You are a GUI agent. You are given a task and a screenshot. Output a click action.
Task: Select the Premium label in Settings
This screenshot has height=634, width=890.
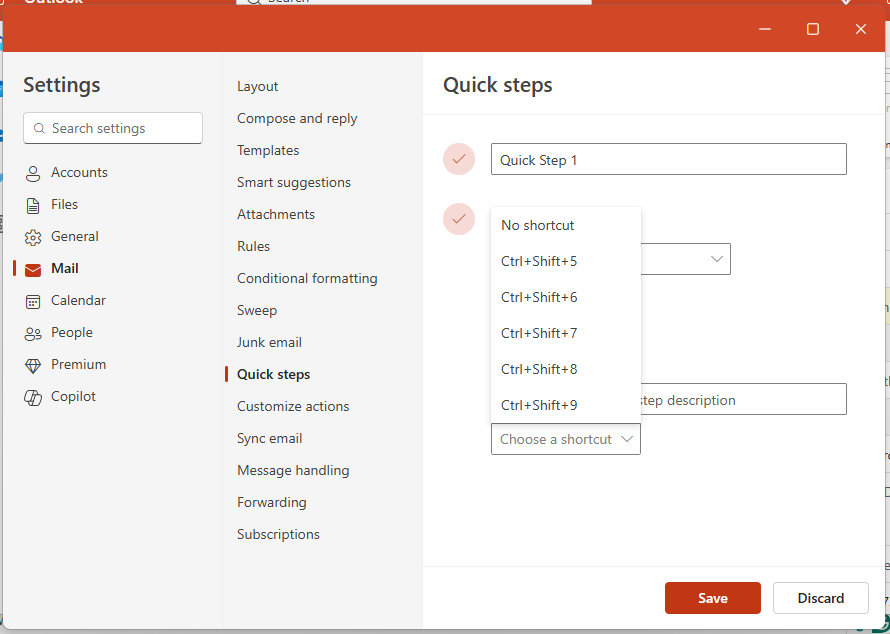click(x=78, y=364)
